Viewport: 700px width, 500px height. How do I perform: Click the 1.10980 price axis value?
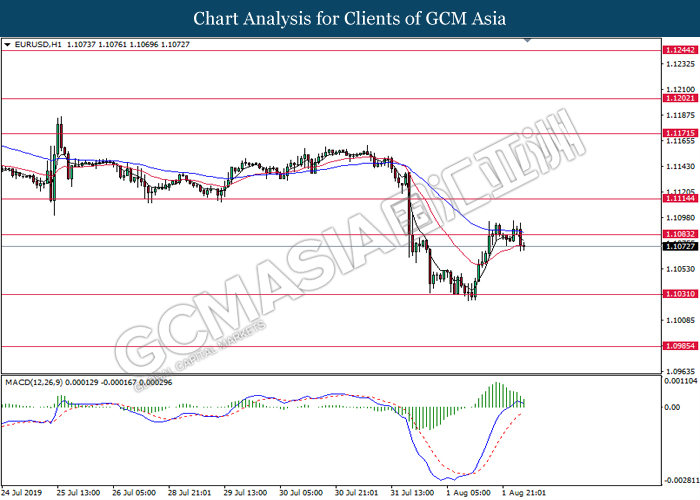coord(680,218)
